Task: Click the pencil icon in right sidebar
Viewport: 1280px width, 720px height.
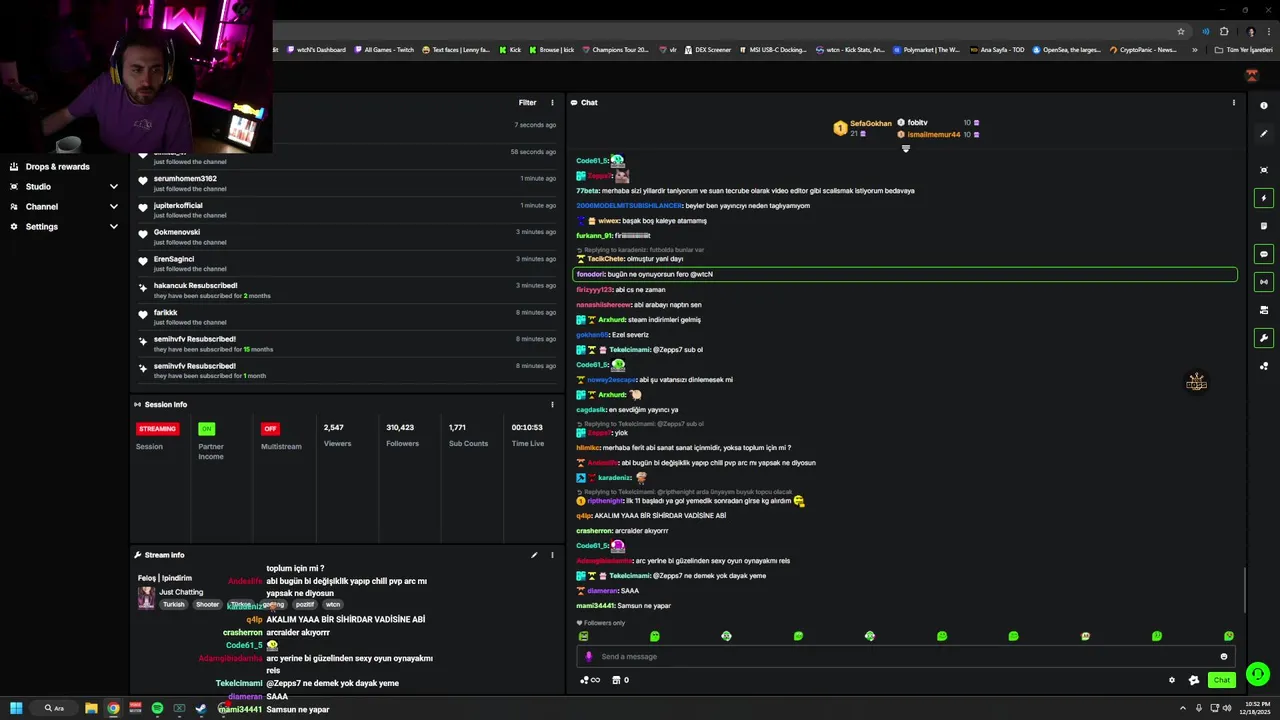Action: (x=1264, y=133)
